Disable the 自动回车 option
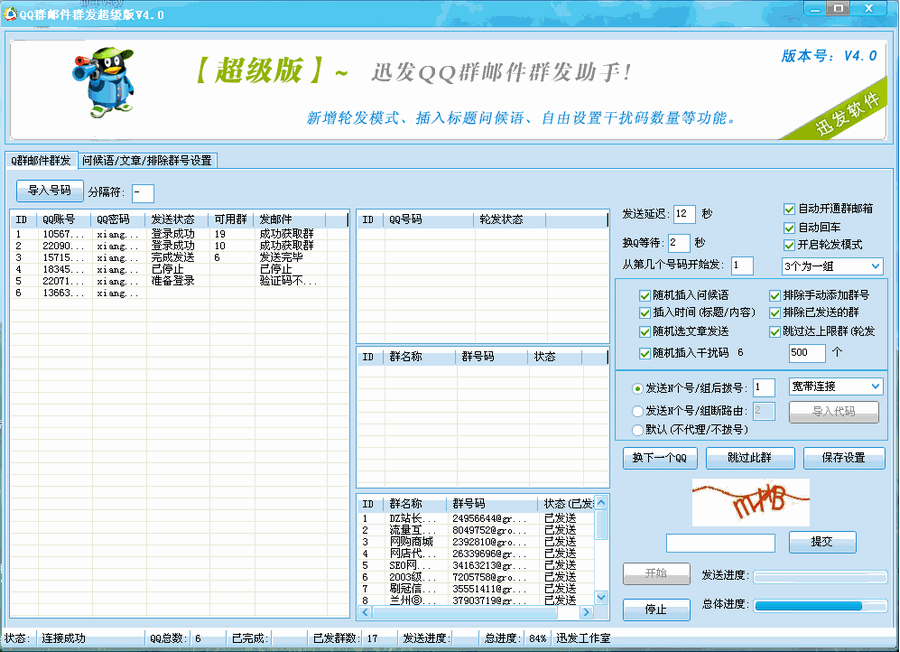Viewport: 900px width, 652px height. [x=790, y=227]
